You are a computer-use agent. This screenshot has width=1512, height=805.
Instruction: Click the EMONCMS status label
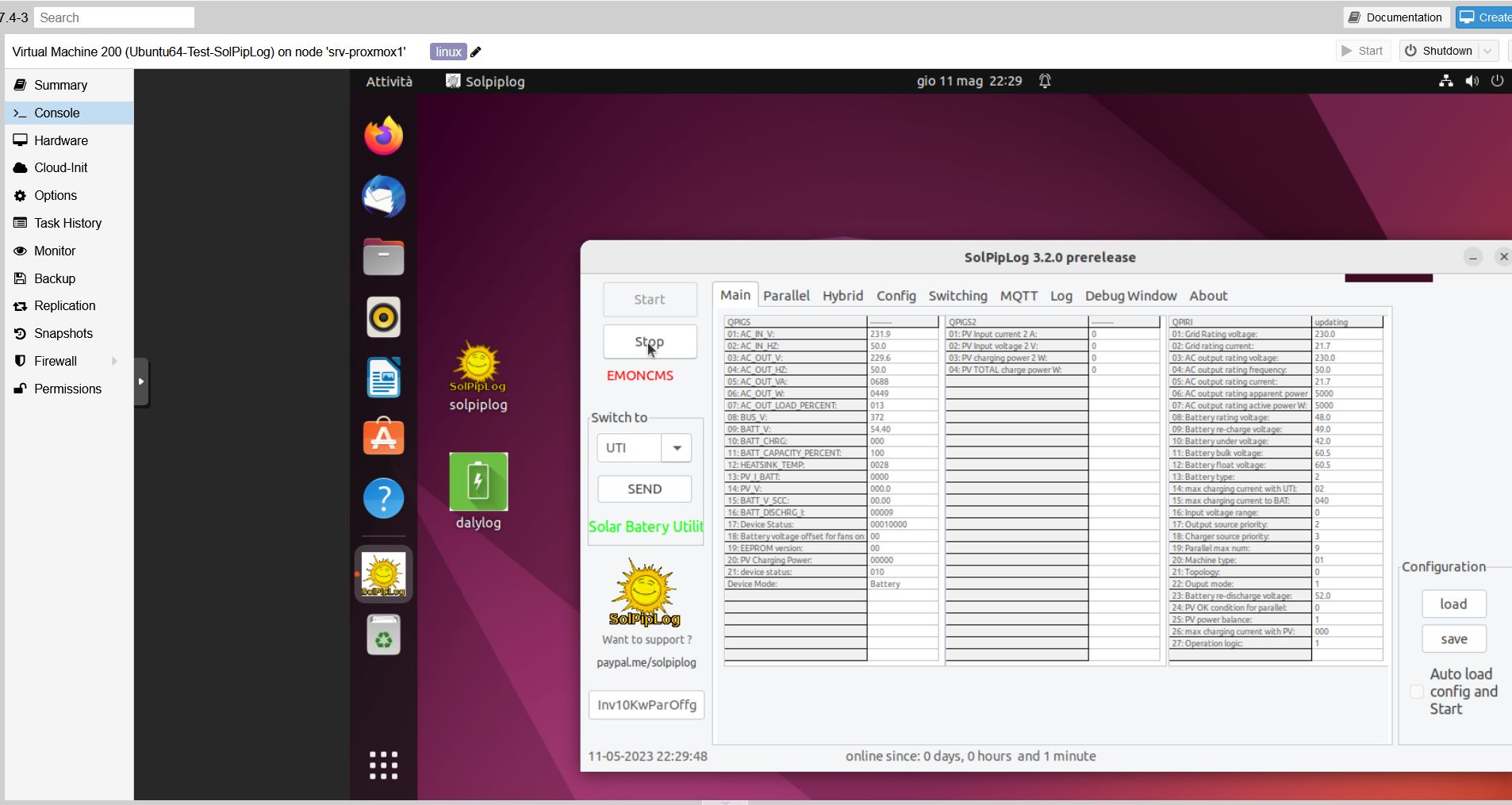(640, 376)
